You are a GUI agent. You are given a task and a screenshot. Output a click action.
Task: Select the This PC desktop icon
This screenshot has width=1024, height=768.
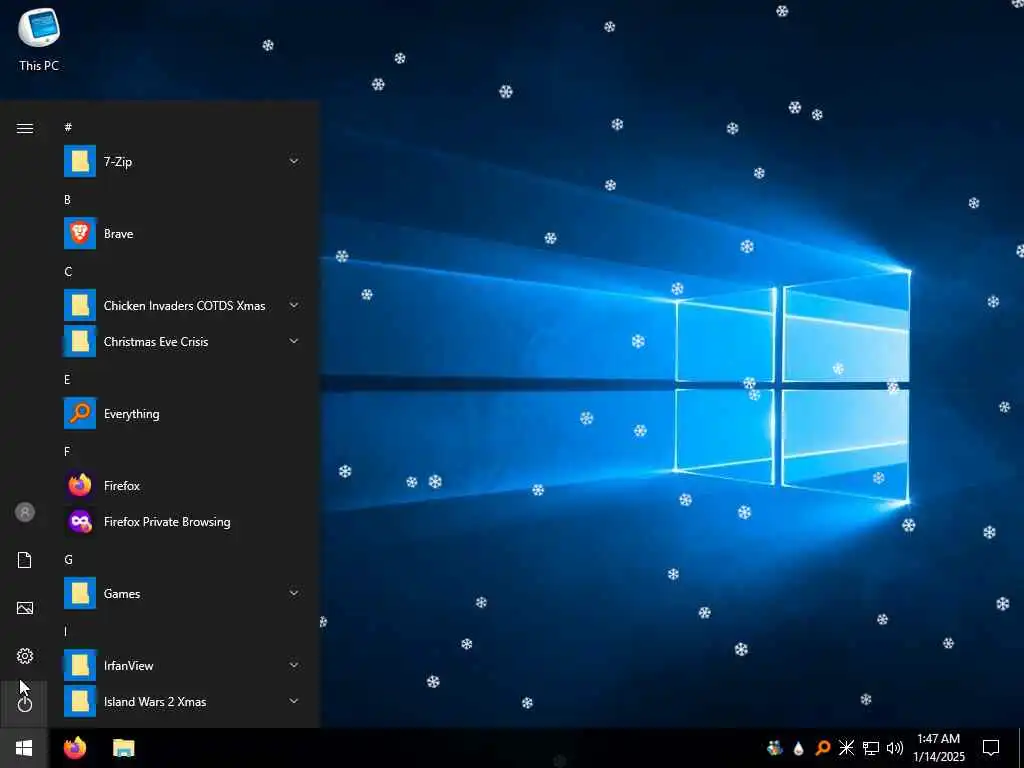tap(39, 39)
